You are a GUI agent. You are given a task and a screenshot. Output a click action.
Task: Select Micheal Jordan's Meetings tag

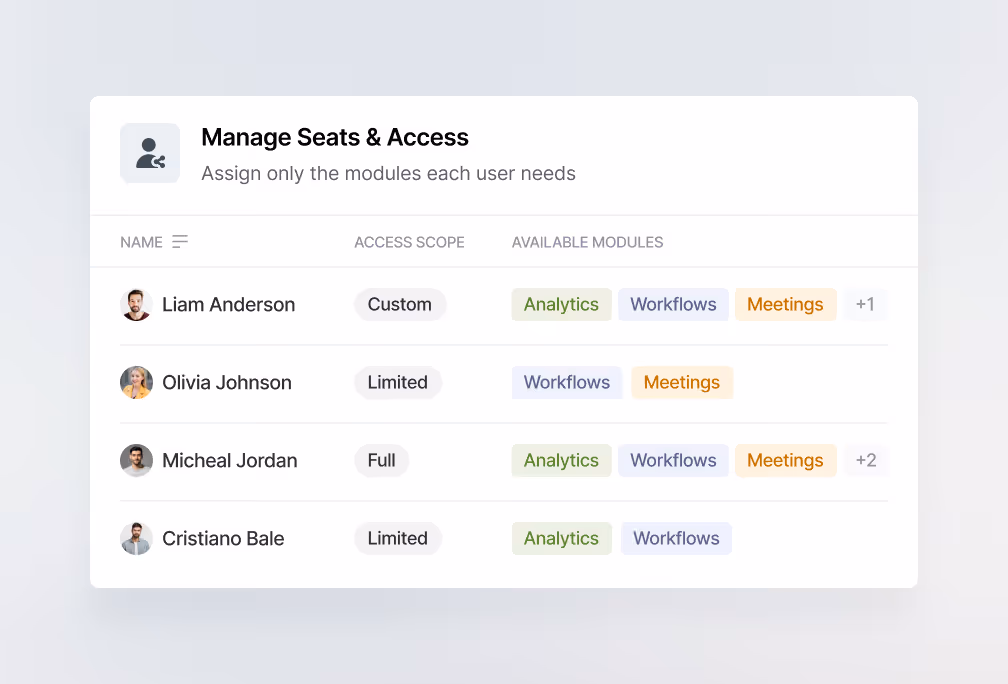pos(785,461)
